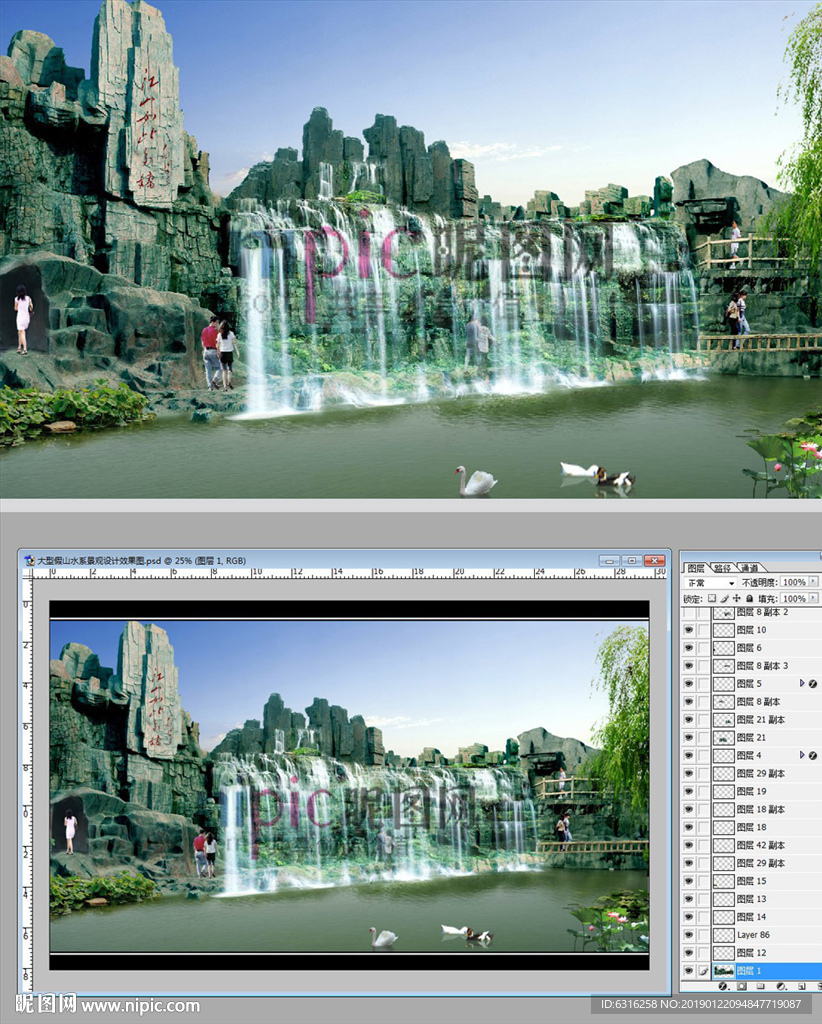
Task: Show the hidden 图层 8 副本 2 layer
Action: (688, 613)
